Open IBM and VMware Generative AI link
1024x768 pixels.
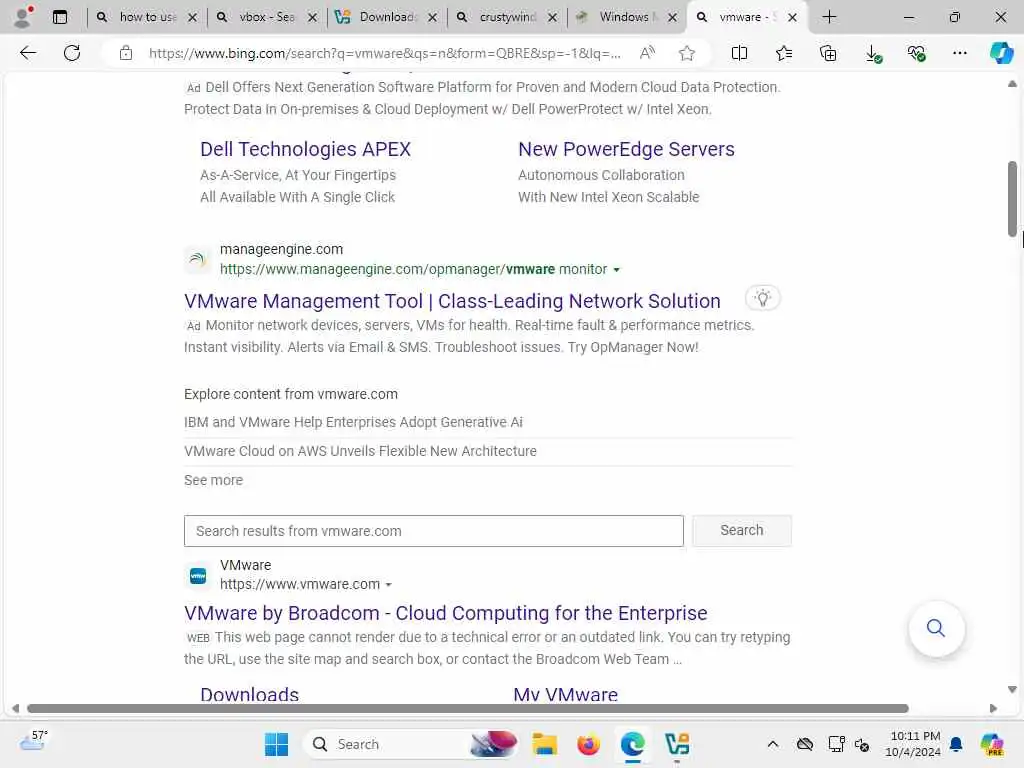coord(353,423)
